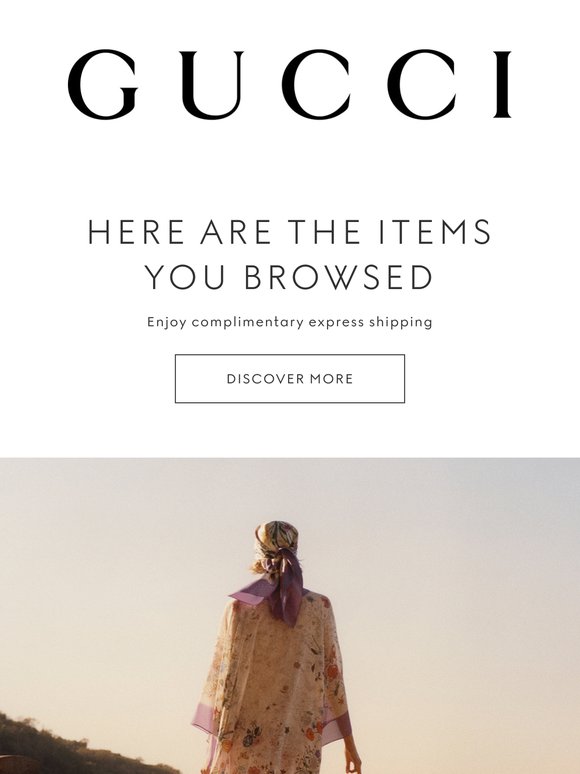This screenshot has height=774, width=580.
Task: Click the middle U letter of the logo
Action: pos(212,85)
